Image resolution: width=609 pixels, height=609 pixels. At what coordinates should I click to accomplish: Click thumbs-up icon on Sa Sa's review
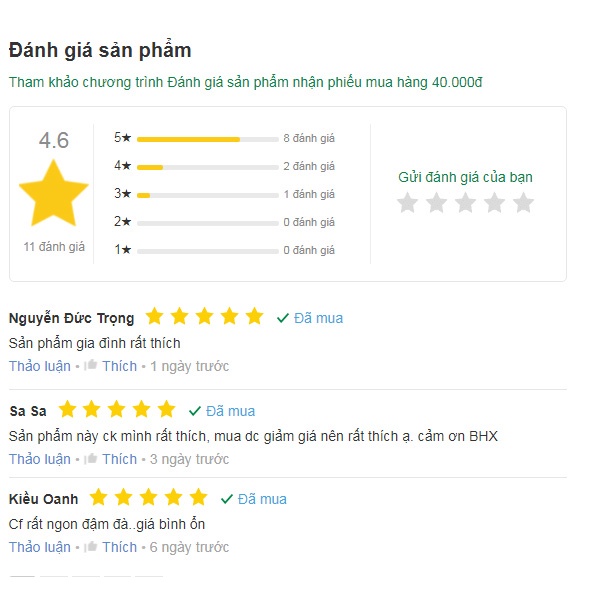click(x=91, y=459)
